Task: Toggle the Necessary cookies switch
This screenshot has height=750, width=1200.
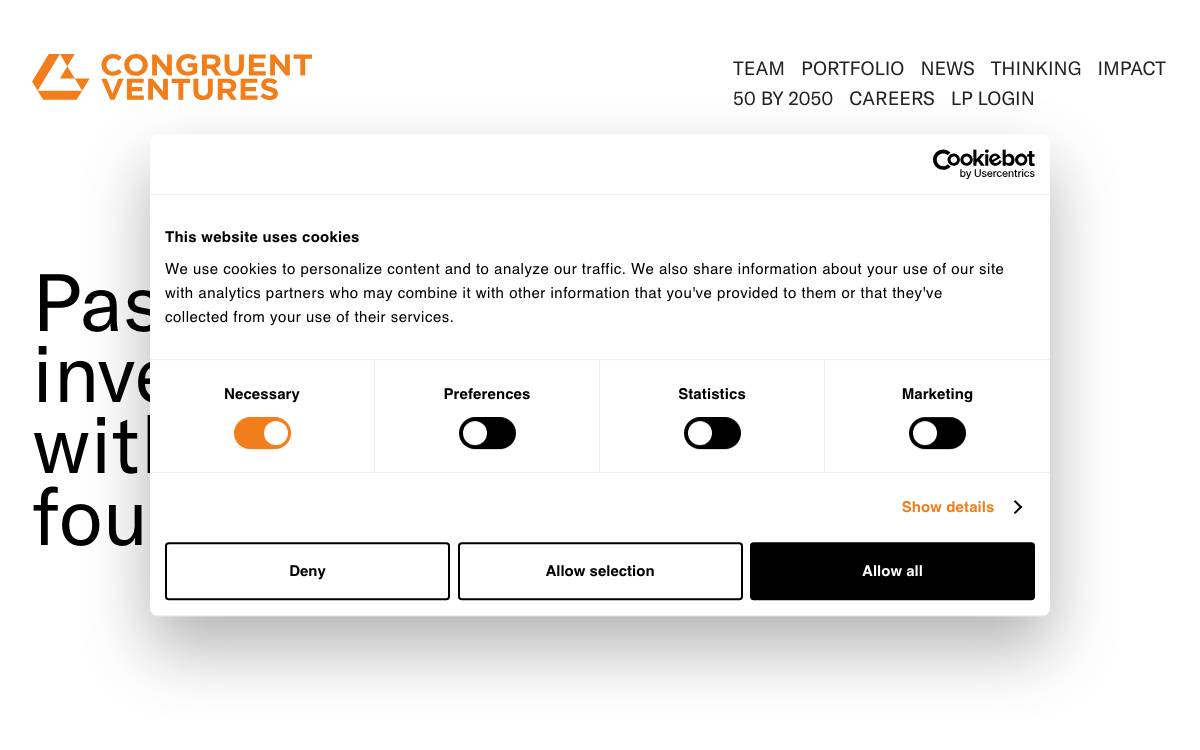Action: point(262,433)
